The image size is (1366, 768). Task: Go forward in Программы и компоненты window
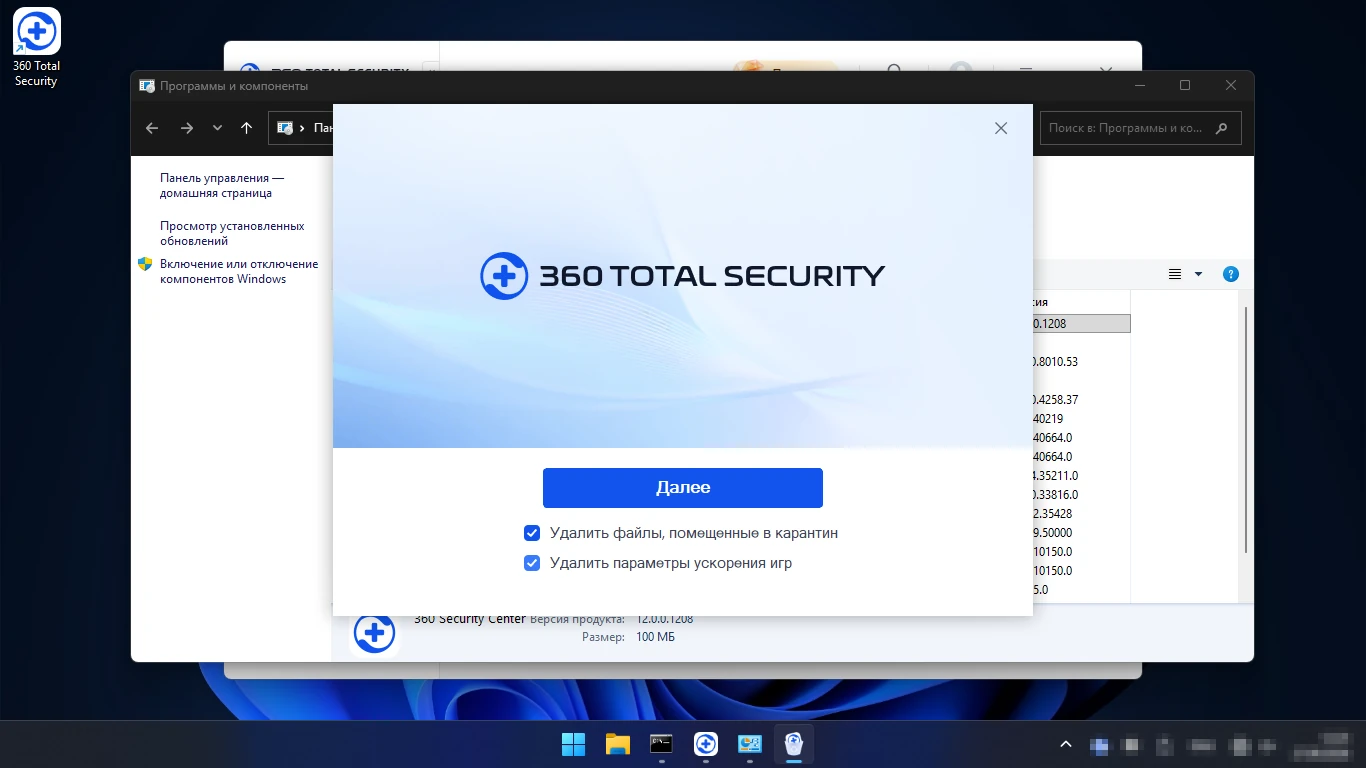(186, 128)
